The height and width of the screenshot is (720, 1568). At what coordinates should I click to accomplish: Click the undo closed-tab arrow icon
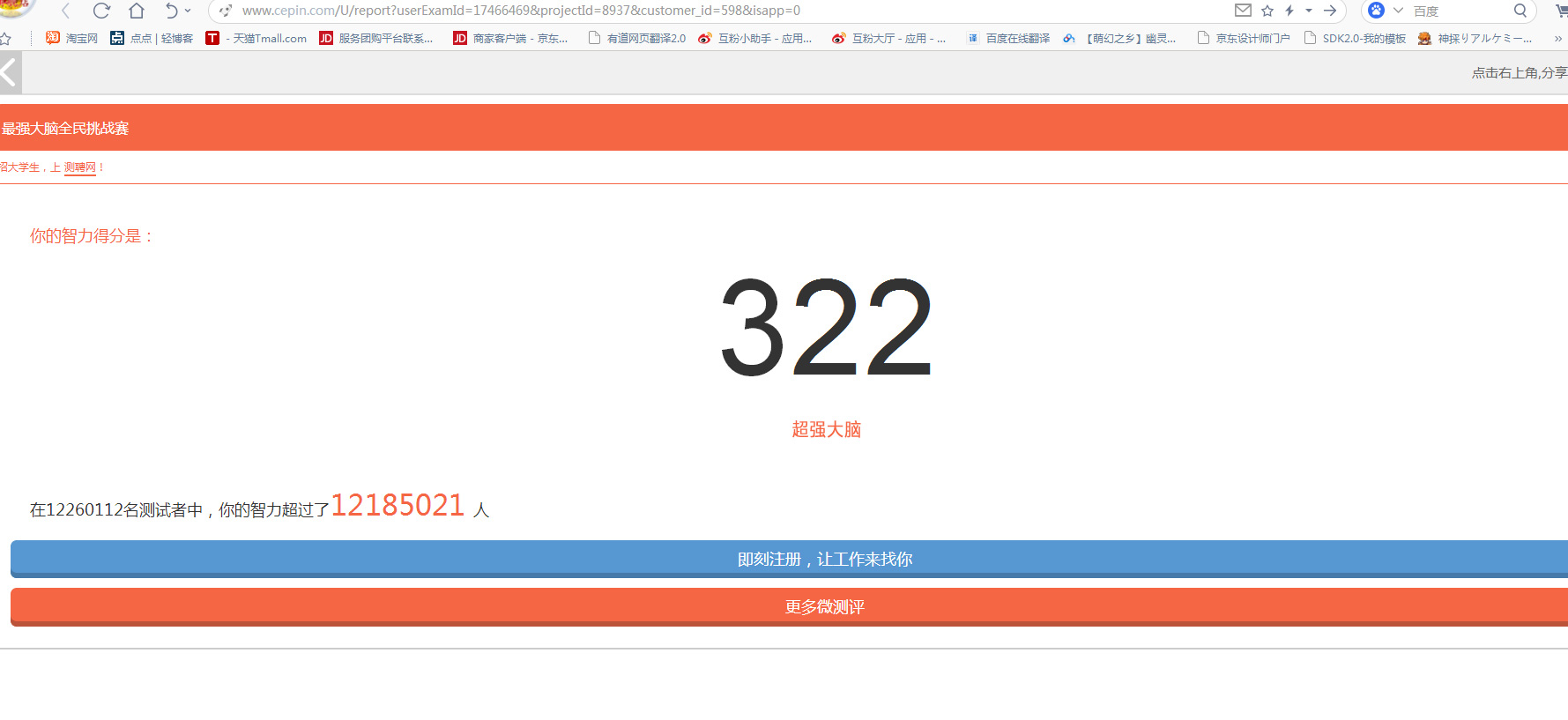171,11
